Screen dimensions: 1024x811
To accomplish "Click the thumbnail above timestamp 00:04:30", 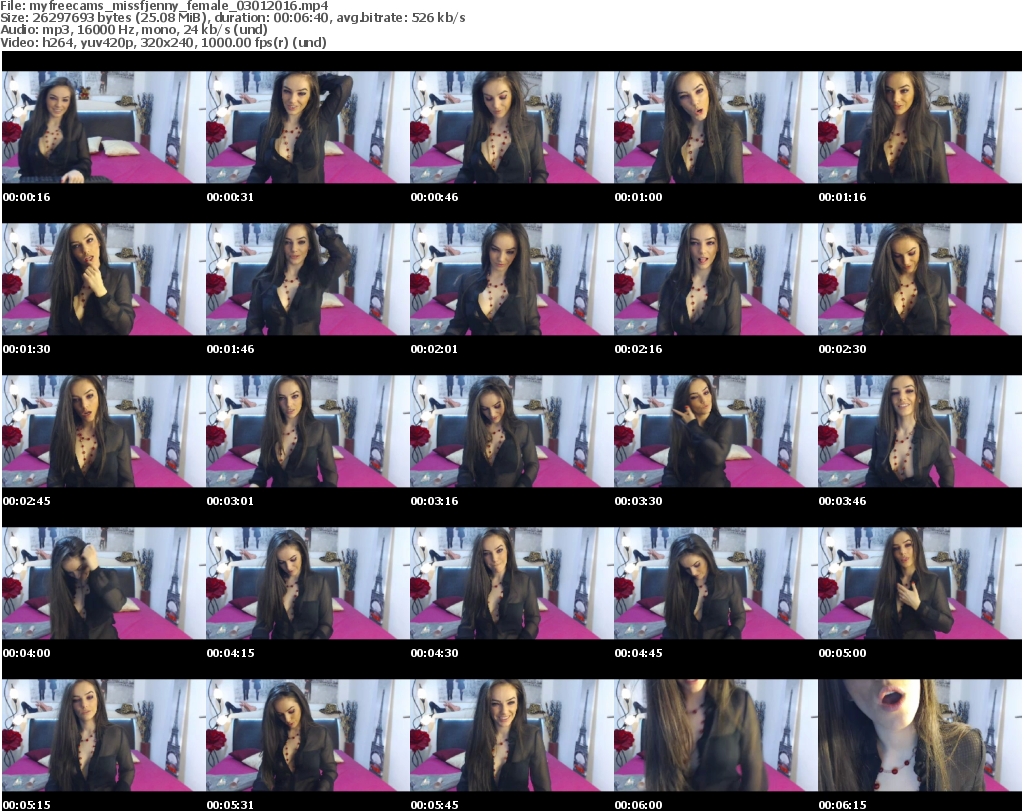I will tap(511, 583).
